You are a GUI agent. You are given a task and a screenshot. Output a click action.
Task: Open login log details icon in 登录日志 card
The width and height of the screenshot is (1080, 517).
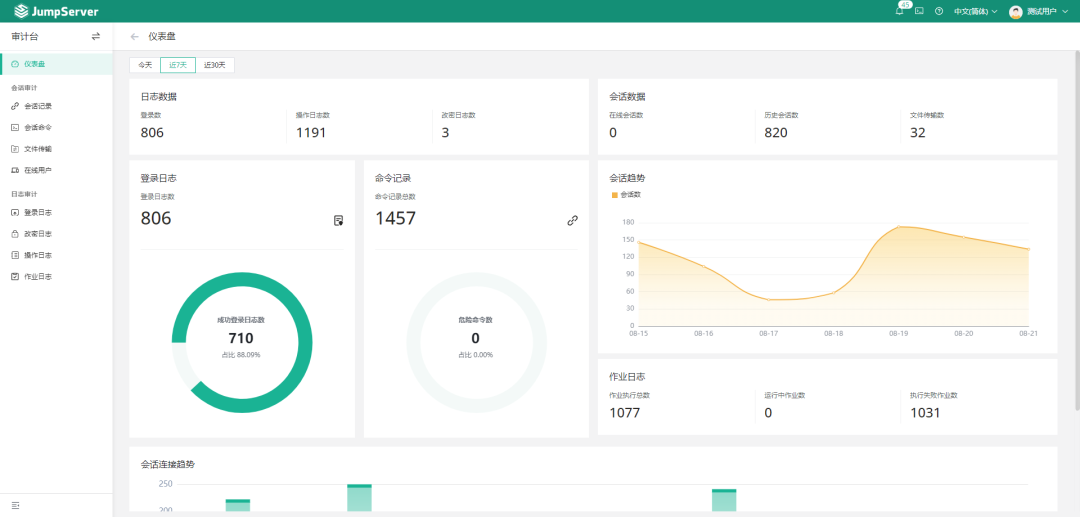(x=338, y=220)
